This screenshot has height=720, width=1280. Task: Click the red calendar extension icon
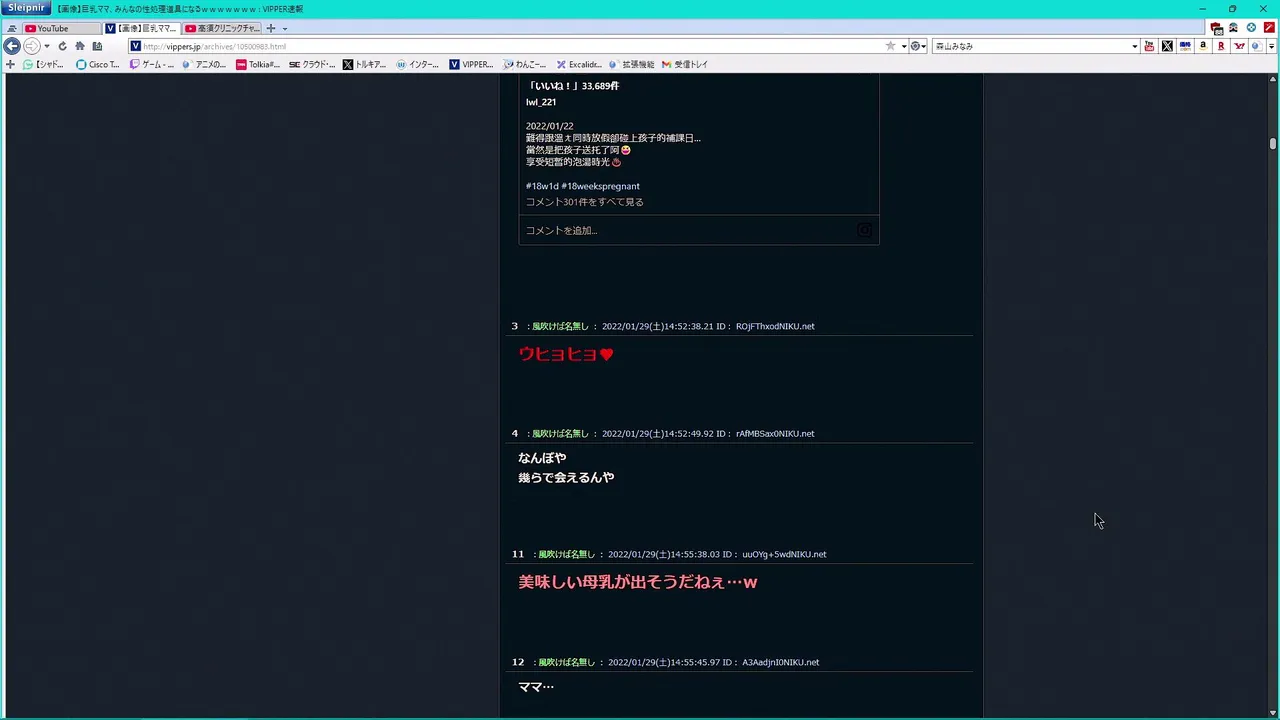(1216, 28)
